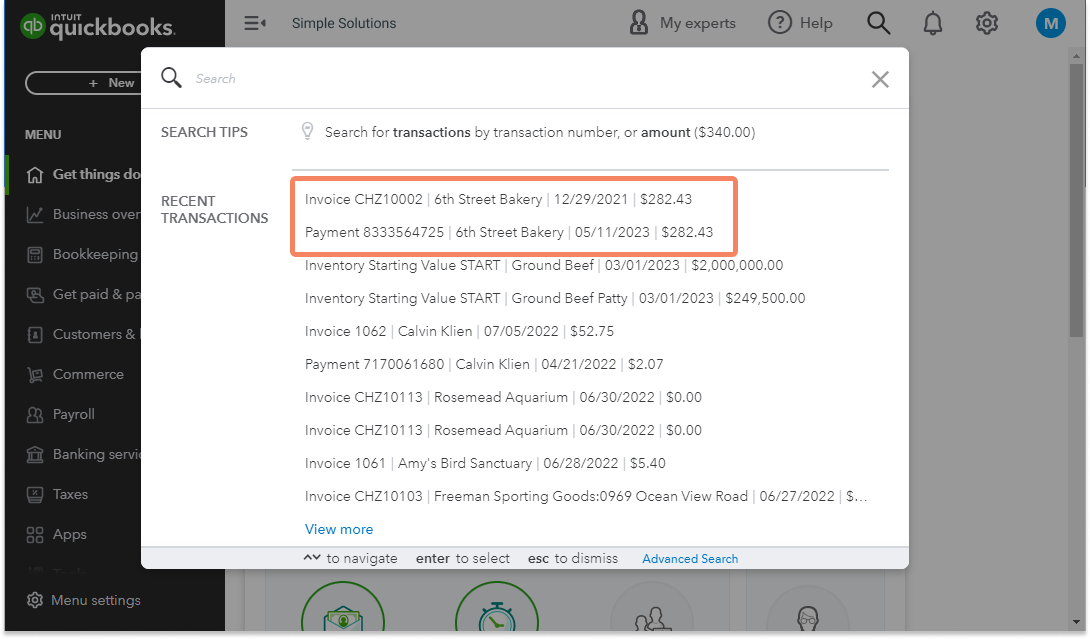Close the search panel
The image size is (1090, 639).
tap(880, 79)
